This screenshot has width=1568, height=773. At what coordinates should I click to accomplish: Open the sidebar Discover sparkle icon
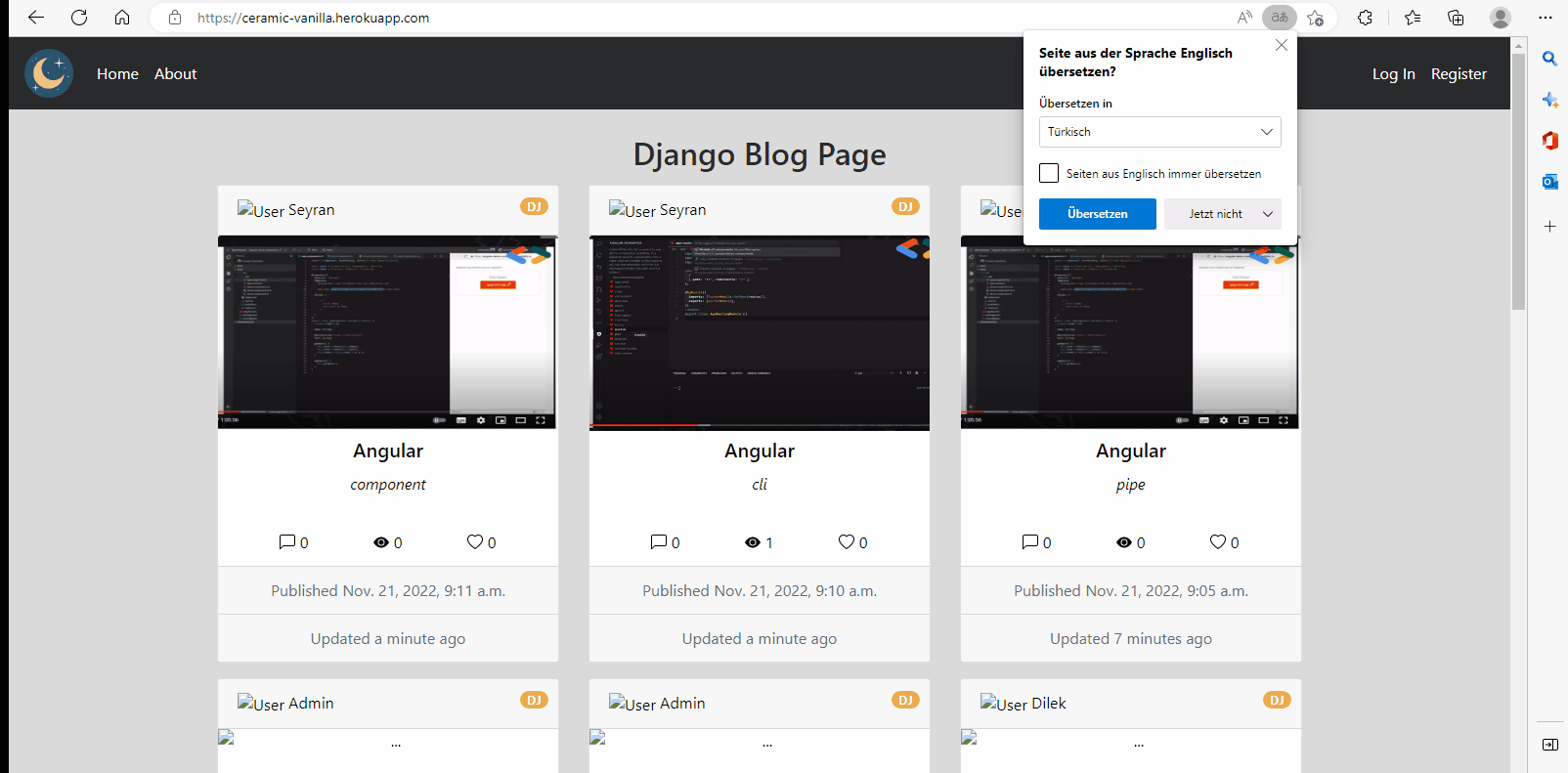click(x=1549, y=100)
